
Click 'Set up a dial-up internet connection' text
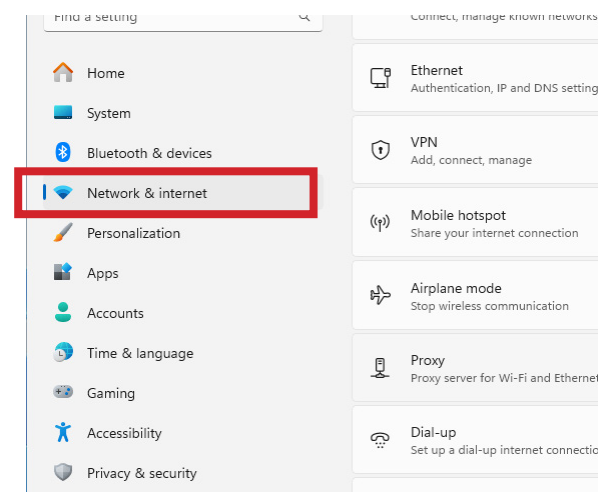tap(504, 450)
